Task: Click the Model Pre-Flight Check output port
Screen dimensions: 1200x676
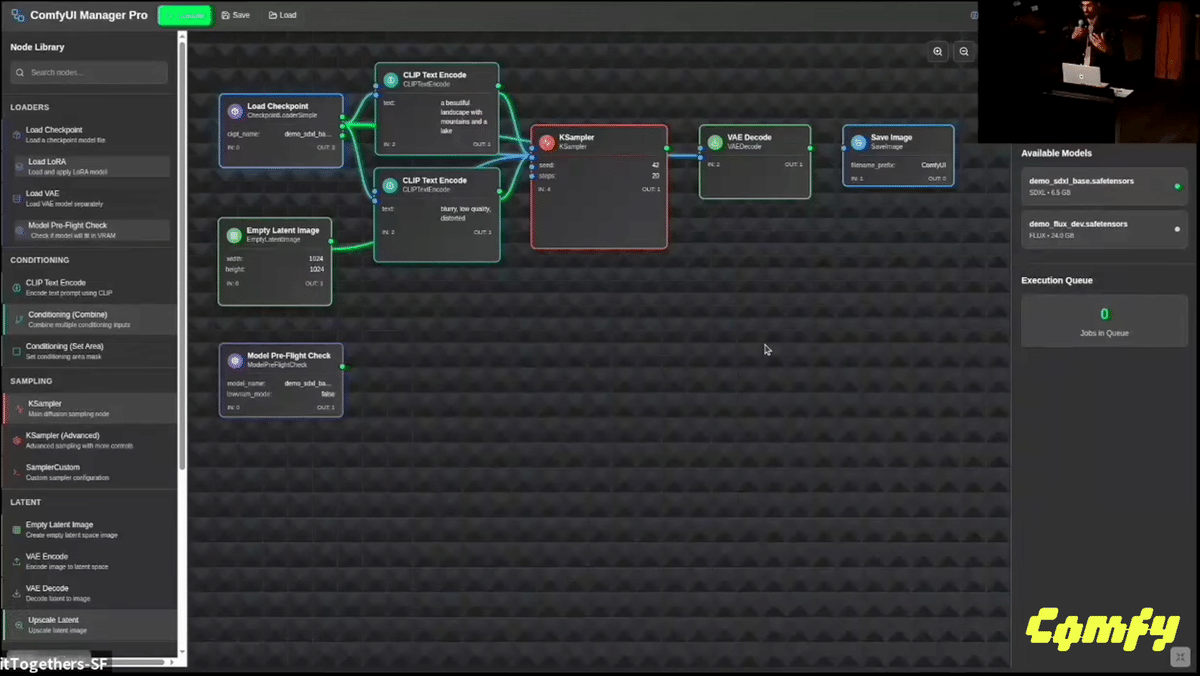Action: (342, 367)
